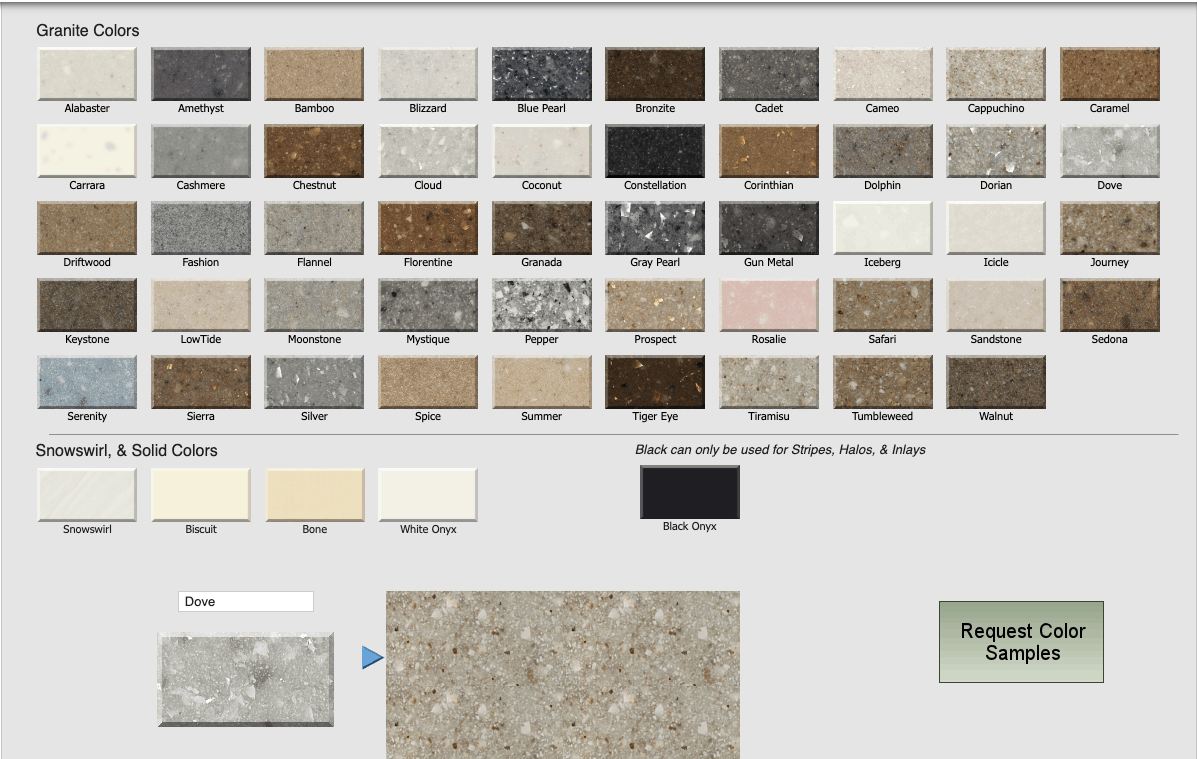Click the Request Color Samples button

click(1021, 640)
